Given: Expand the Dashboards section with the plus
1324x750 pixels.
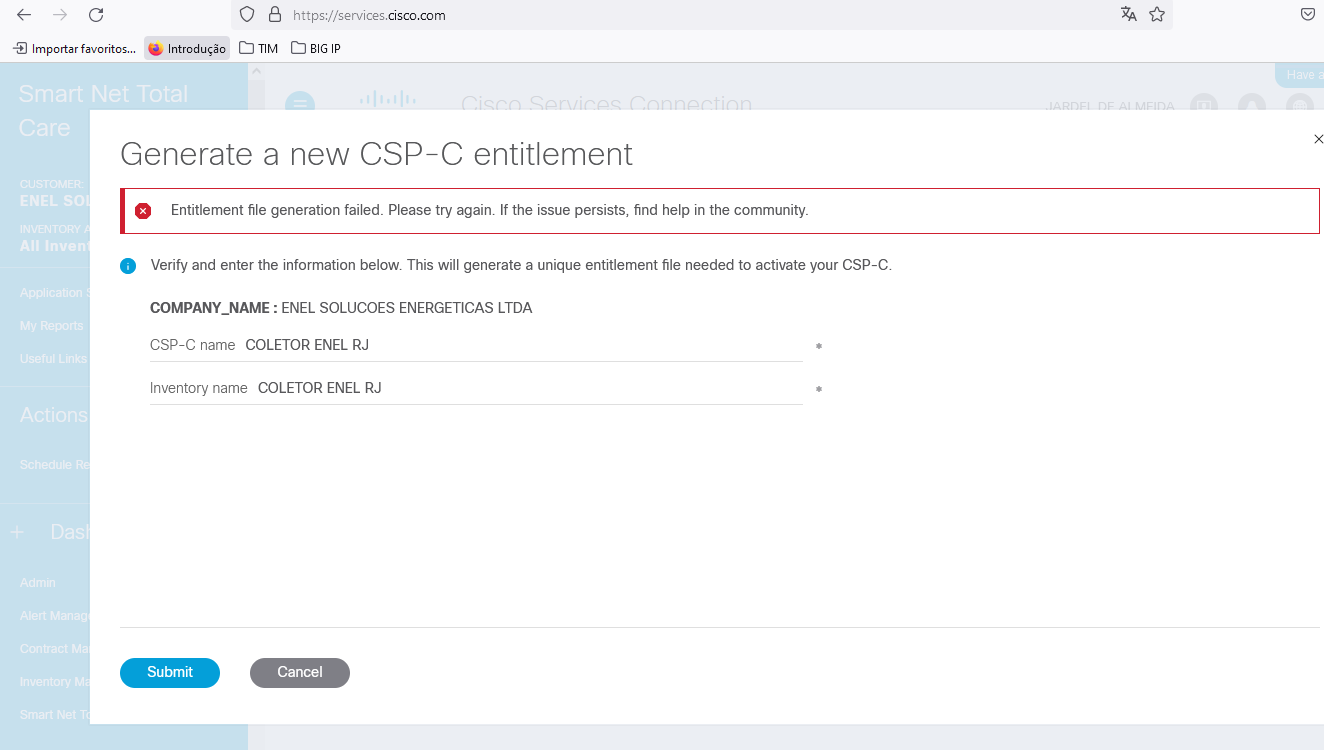Looking at the screenshot, I should point(16,531).
